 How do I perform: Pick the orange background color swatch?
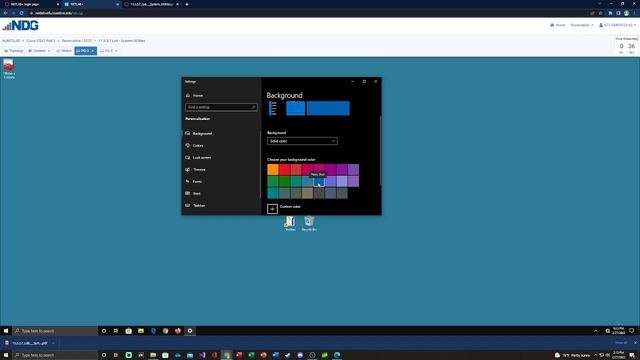273,169
